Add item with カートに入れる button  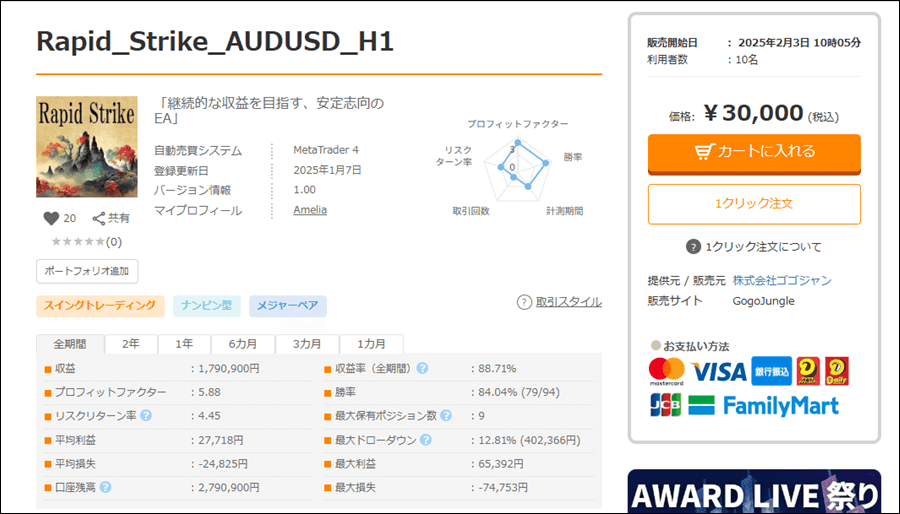(754, 152)
